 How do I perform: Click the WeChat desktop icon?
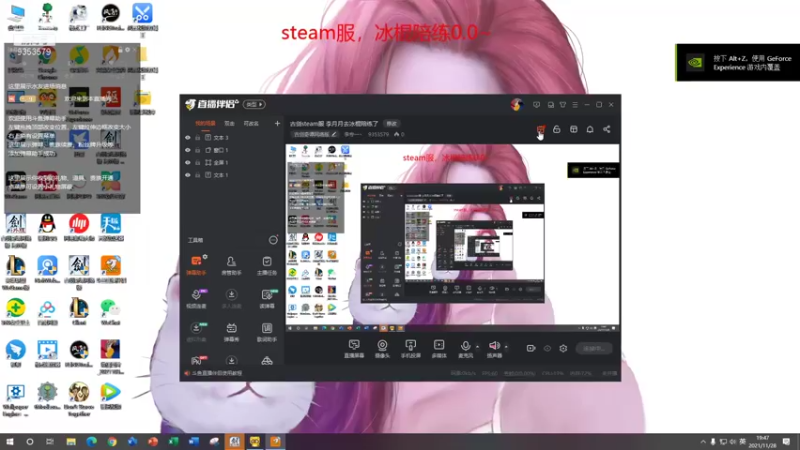pyautogui.click(x=110, y=312)
